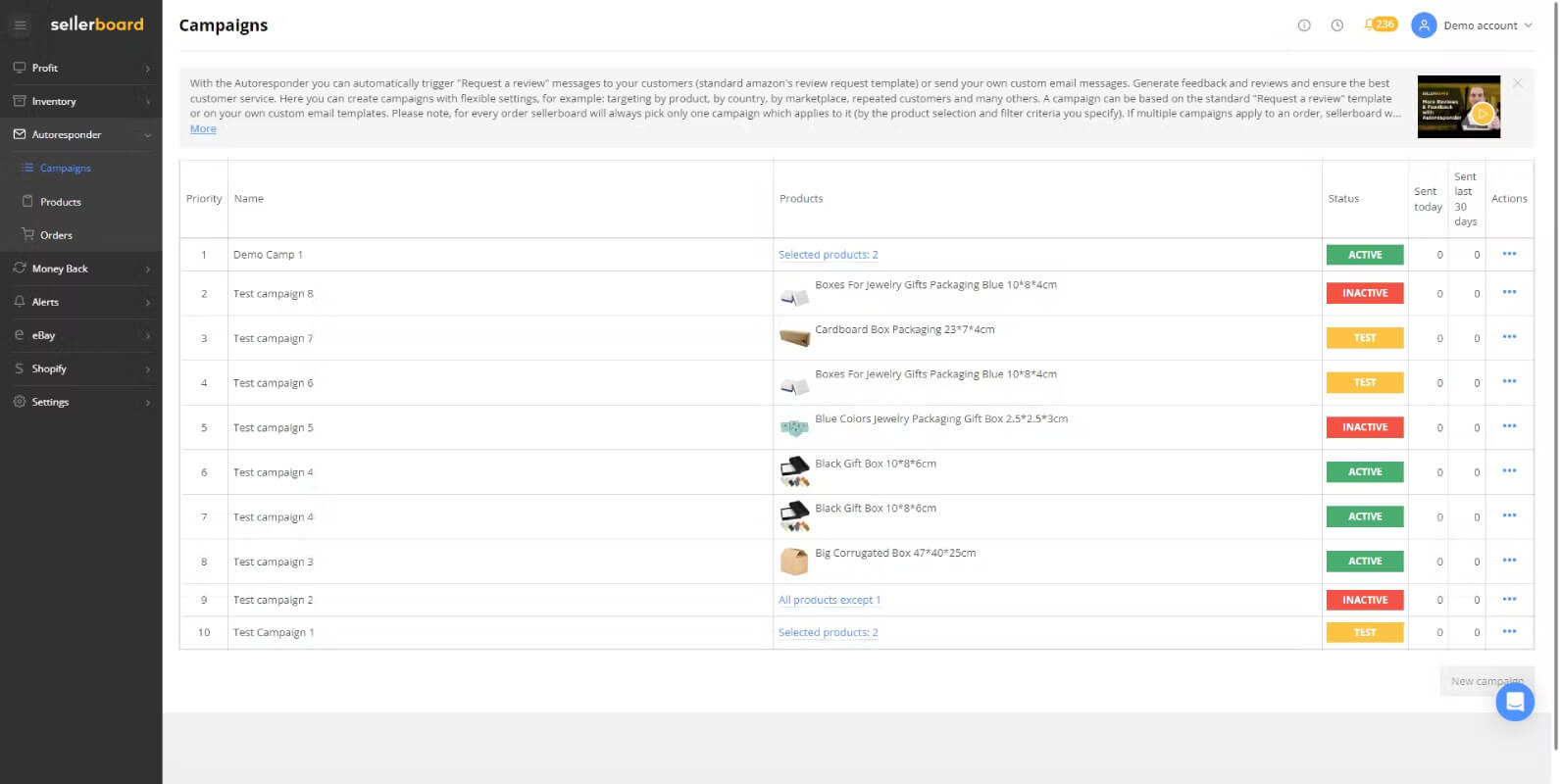Click ACTIVE status of Test campaign 3
Viewport: 1560px width, 784px height.
click(x=1365, y=562)
